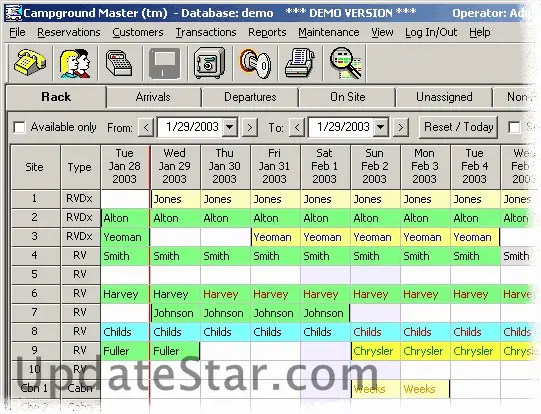Click Johnson reservation on Sat Feb 1
Image resolution: width=541 pixels, height=414 pixels.
pyautogui.click(x=325, y=313)
